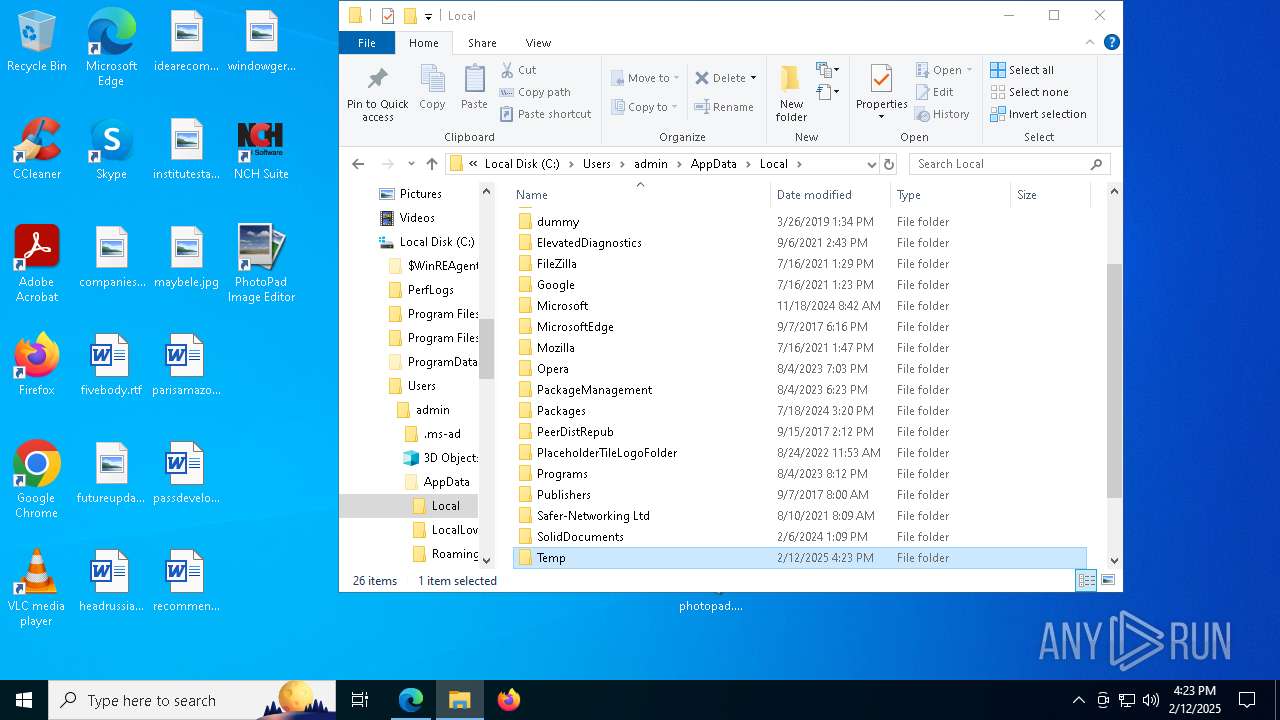Image resolution: width=1280 pixels, height=720 pixels.
Task: Click the Cut scissors icon
Action: pyautogui.click(x=507, y=70)
